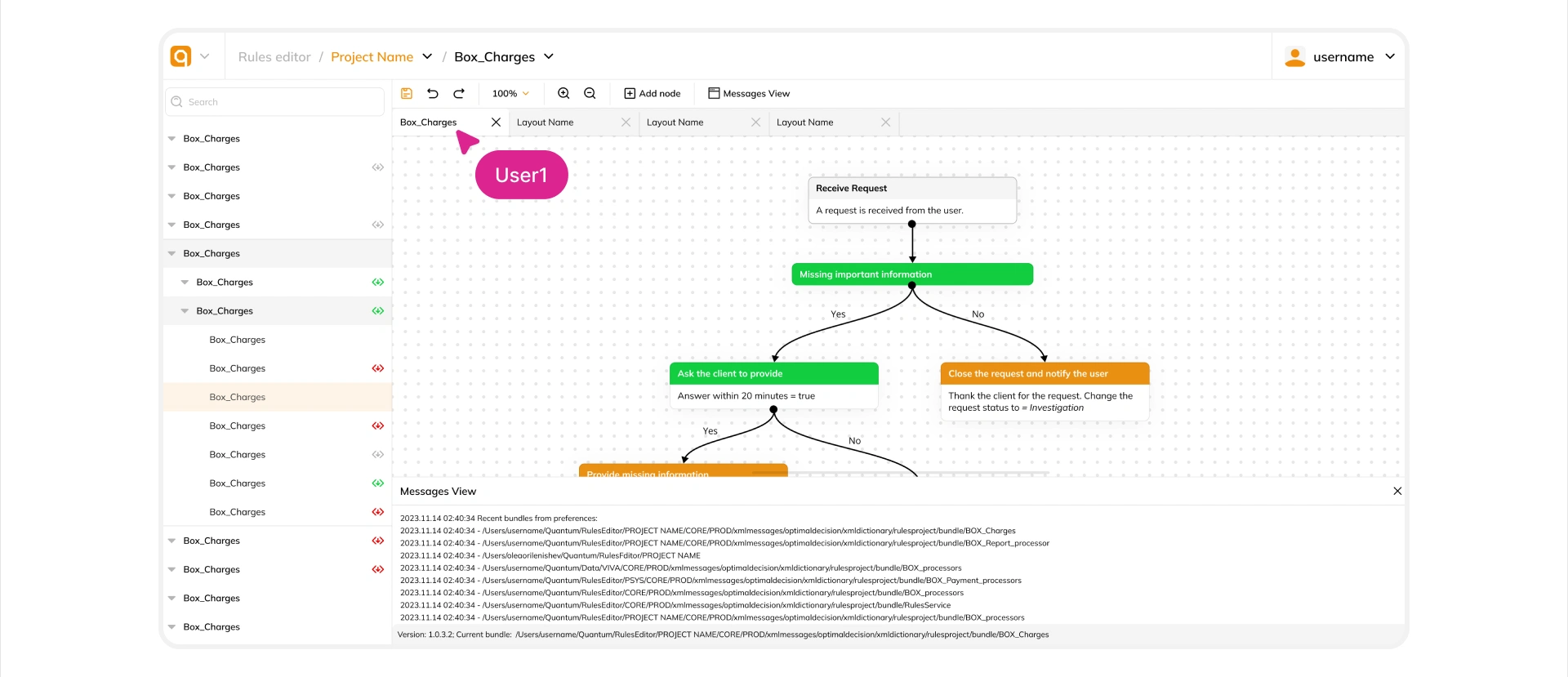
Task: Select the green Missing important information node
Action: pyautogui.click(x=912, y=274)
